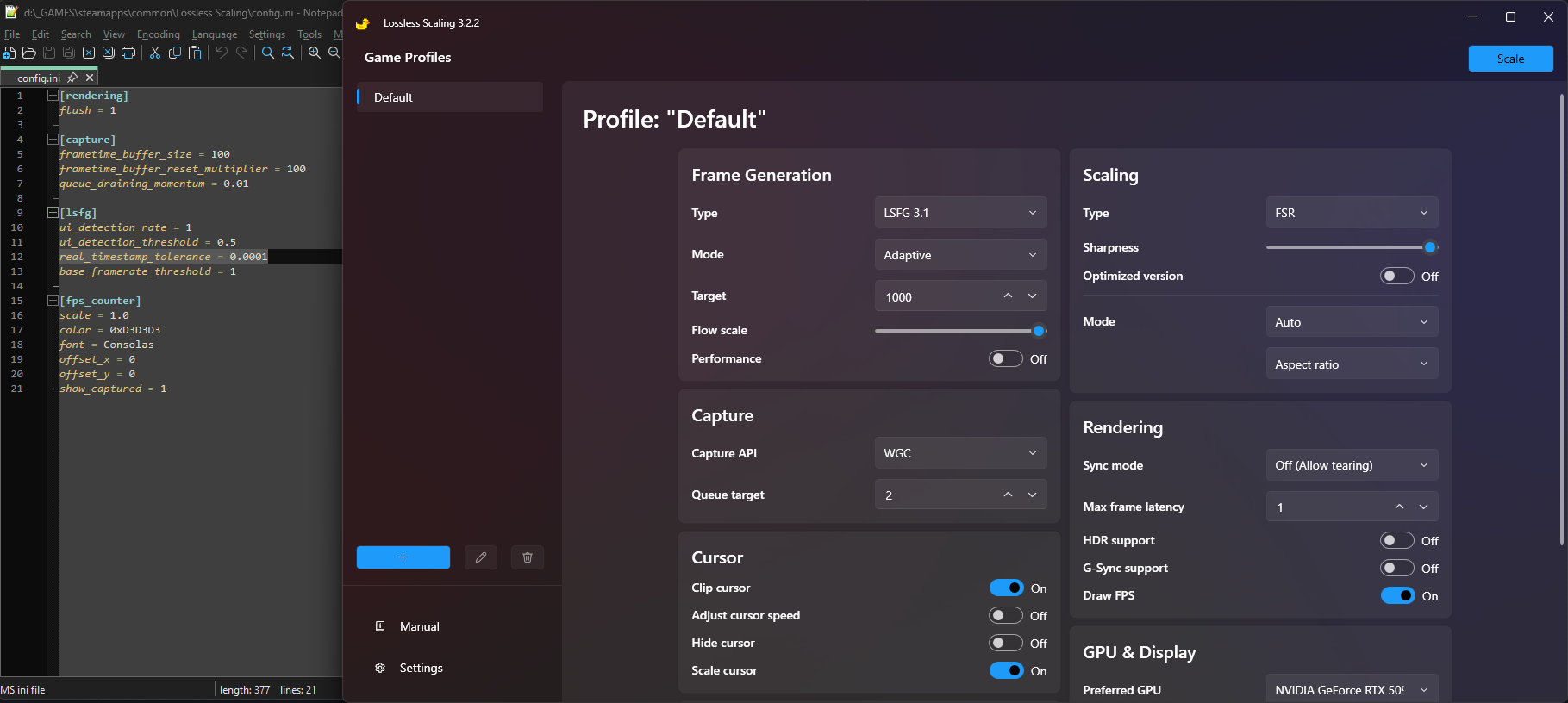The height and width of the screenshot is (703, 1568).
Task: Click the Lossless Scaling vertical scrollbar
Action: pyautogui.click(x=1561, y=319)
